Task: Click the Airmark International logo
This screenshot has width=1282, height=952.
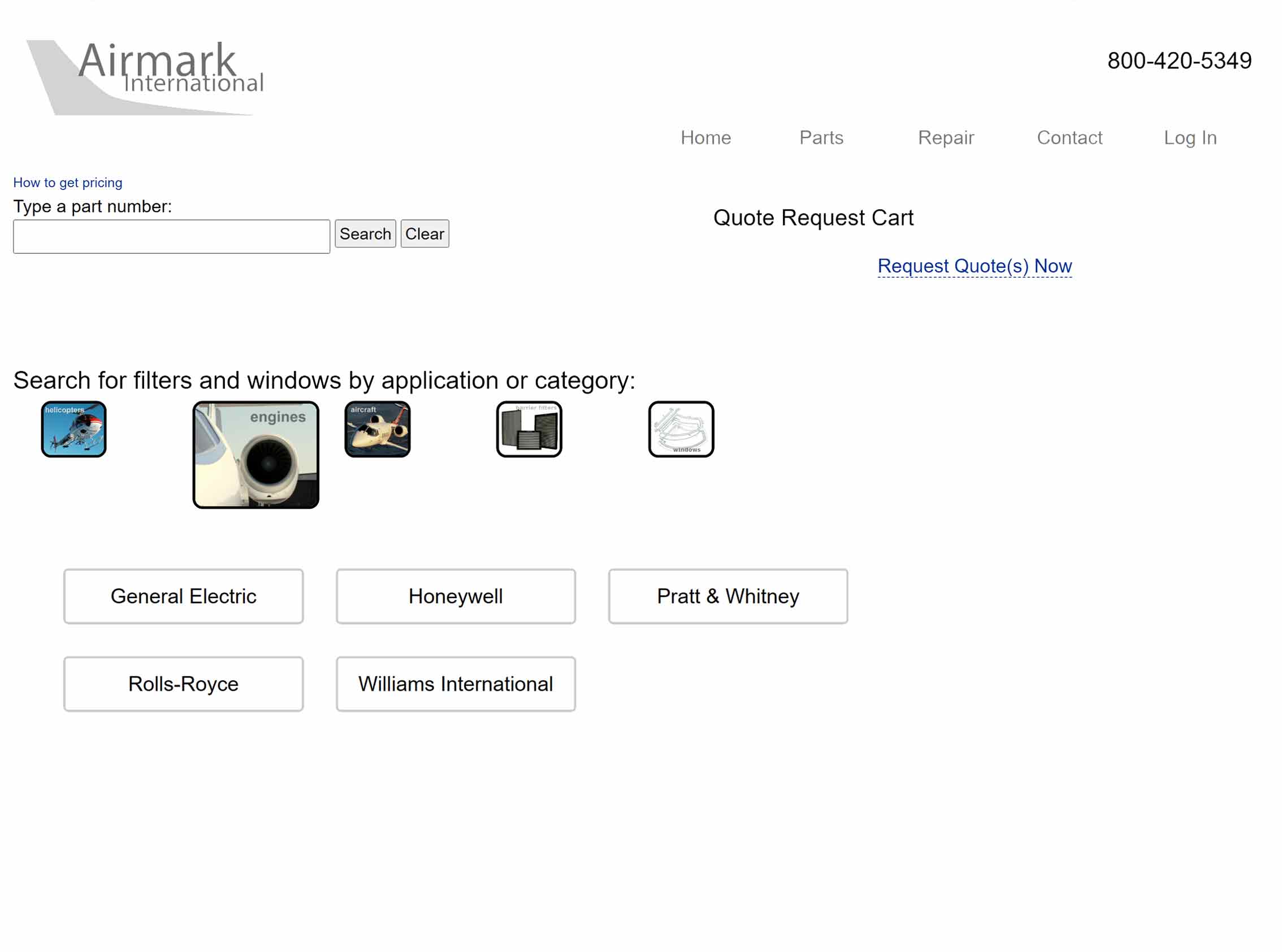Action: 145,77
